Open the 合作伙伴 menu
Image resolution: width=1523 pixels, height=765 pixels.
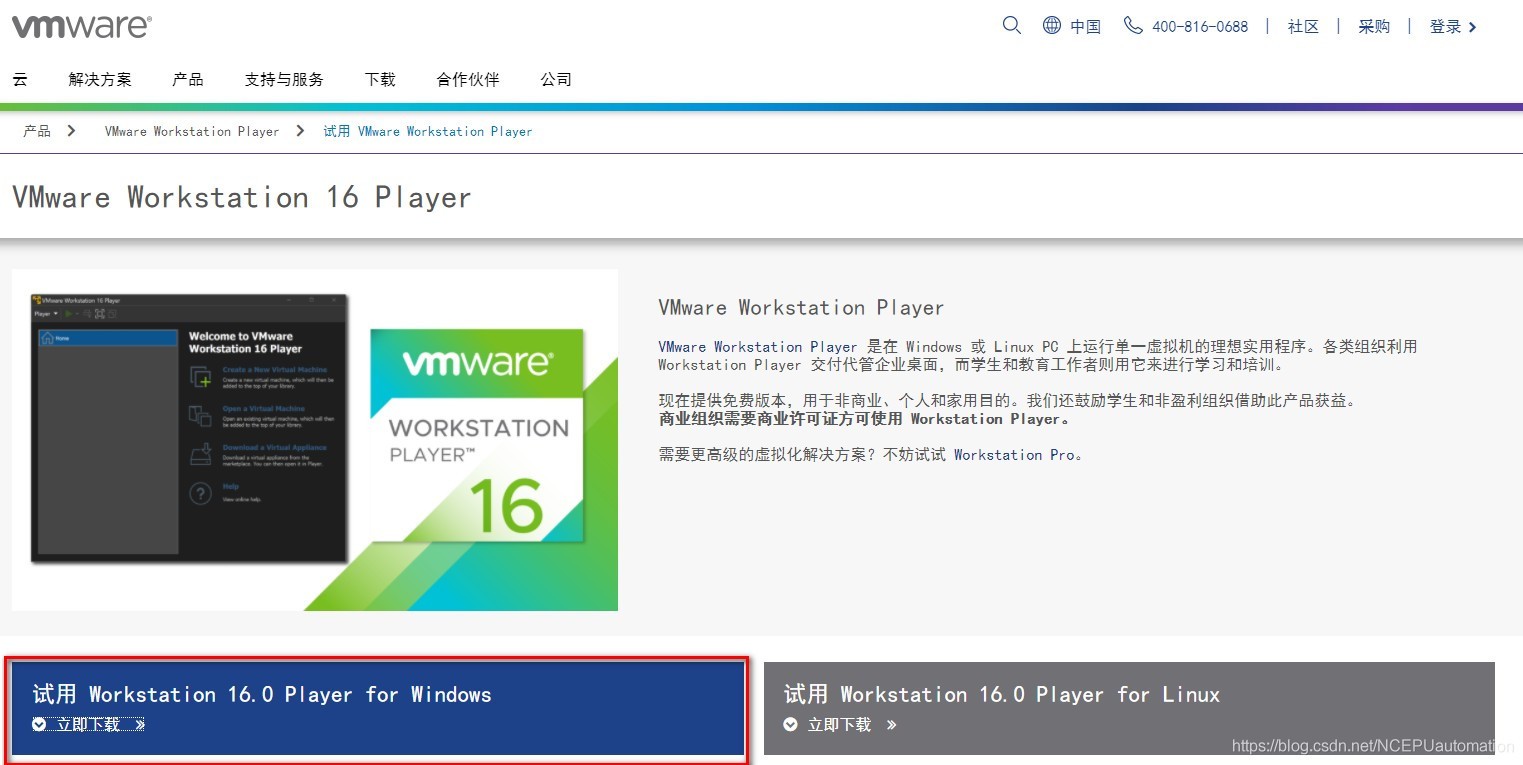[x=468, y=79]
